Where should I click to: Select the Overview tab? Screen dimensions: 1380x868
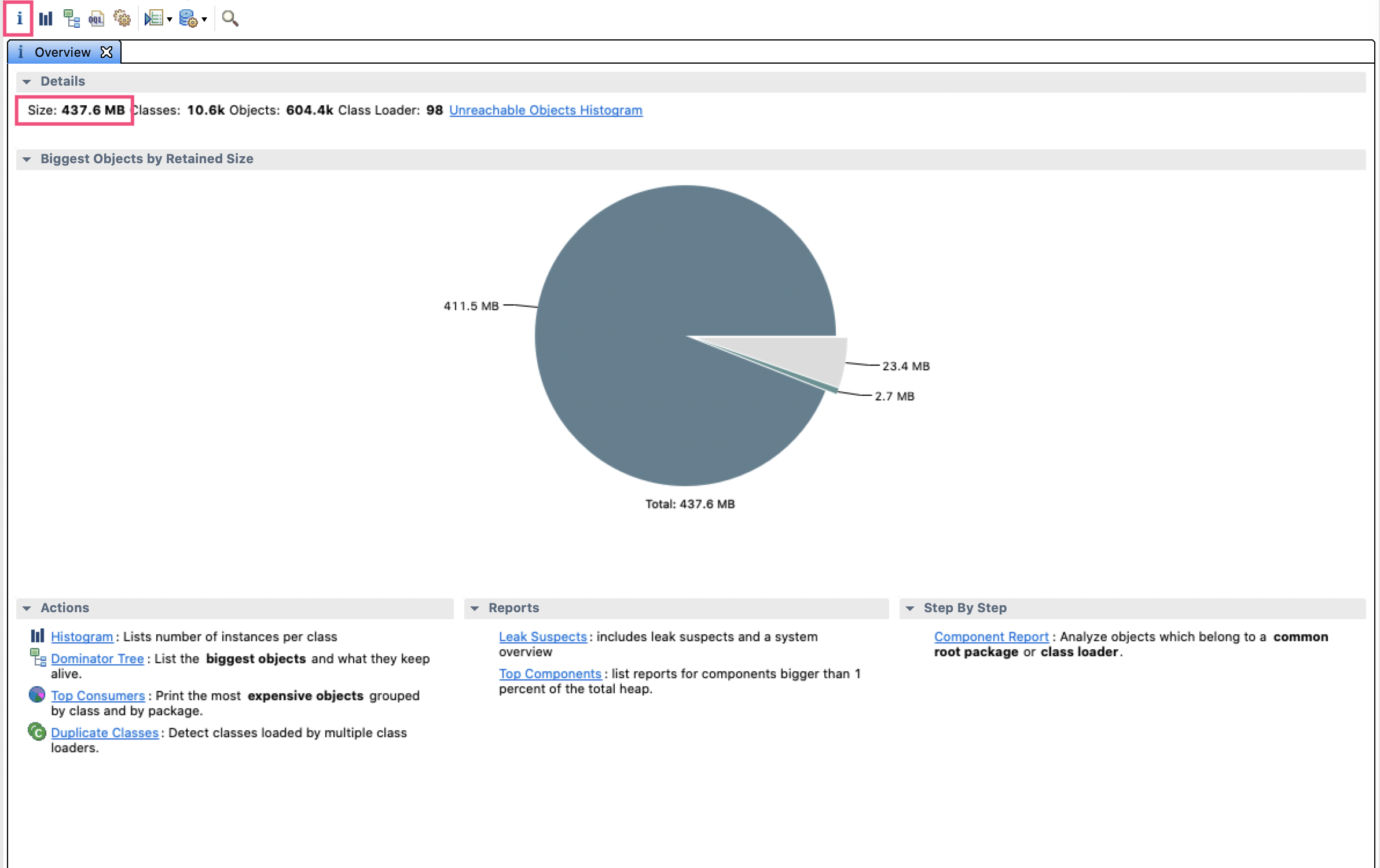click(63, 52)
